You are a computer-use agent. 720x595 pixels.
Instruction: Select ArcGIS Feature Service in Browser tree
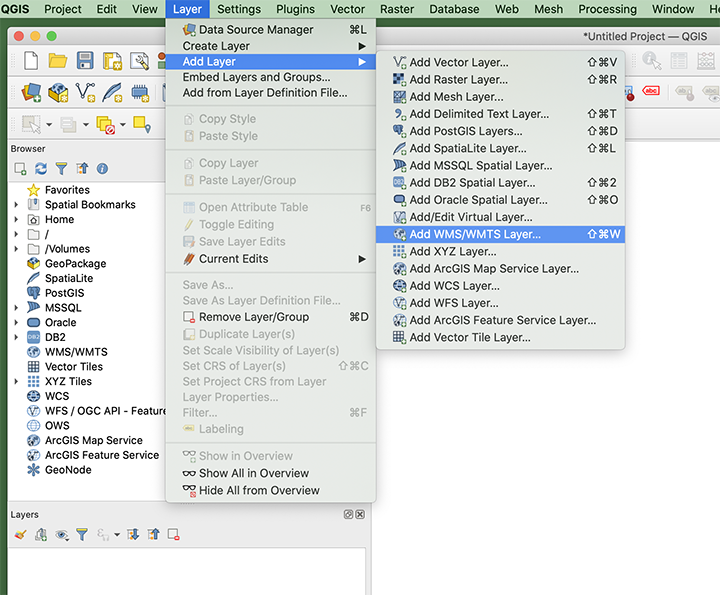point(101,455)
